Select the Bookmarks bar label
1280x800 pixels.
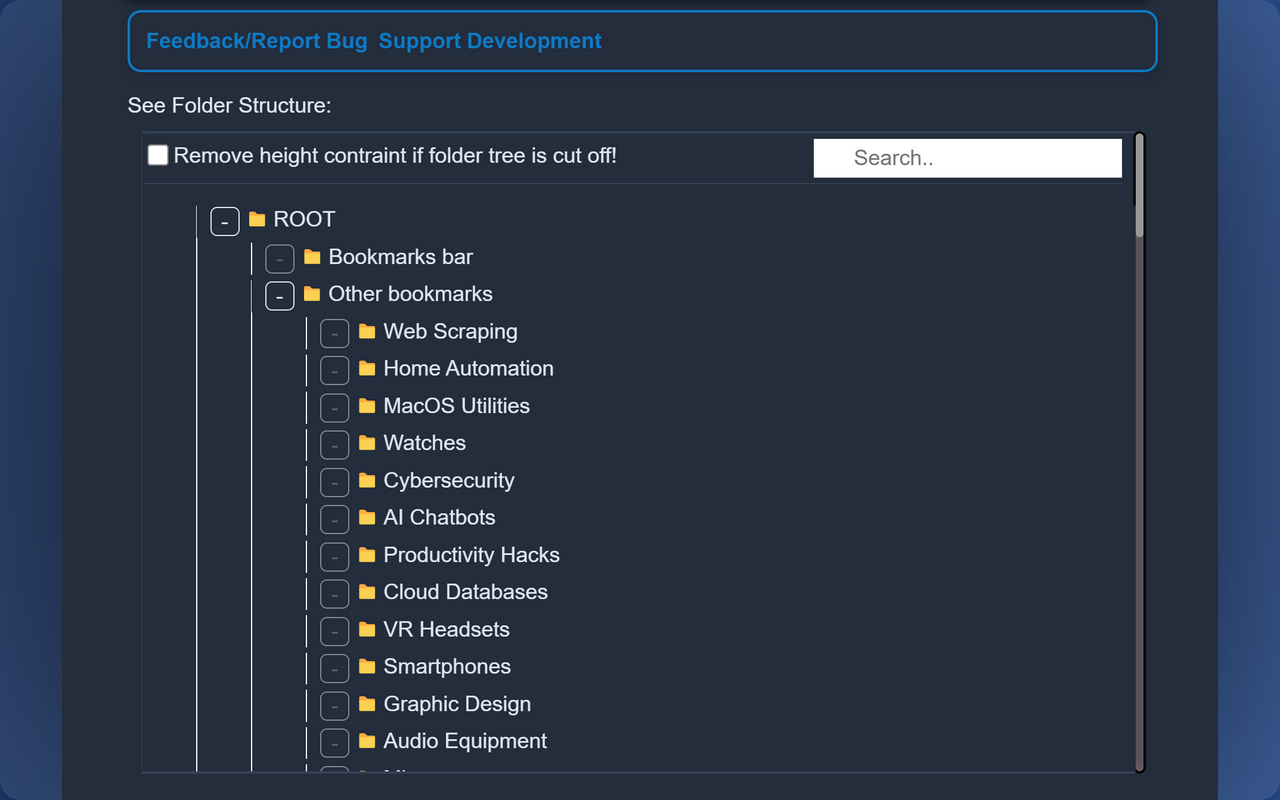click(401, 257)
